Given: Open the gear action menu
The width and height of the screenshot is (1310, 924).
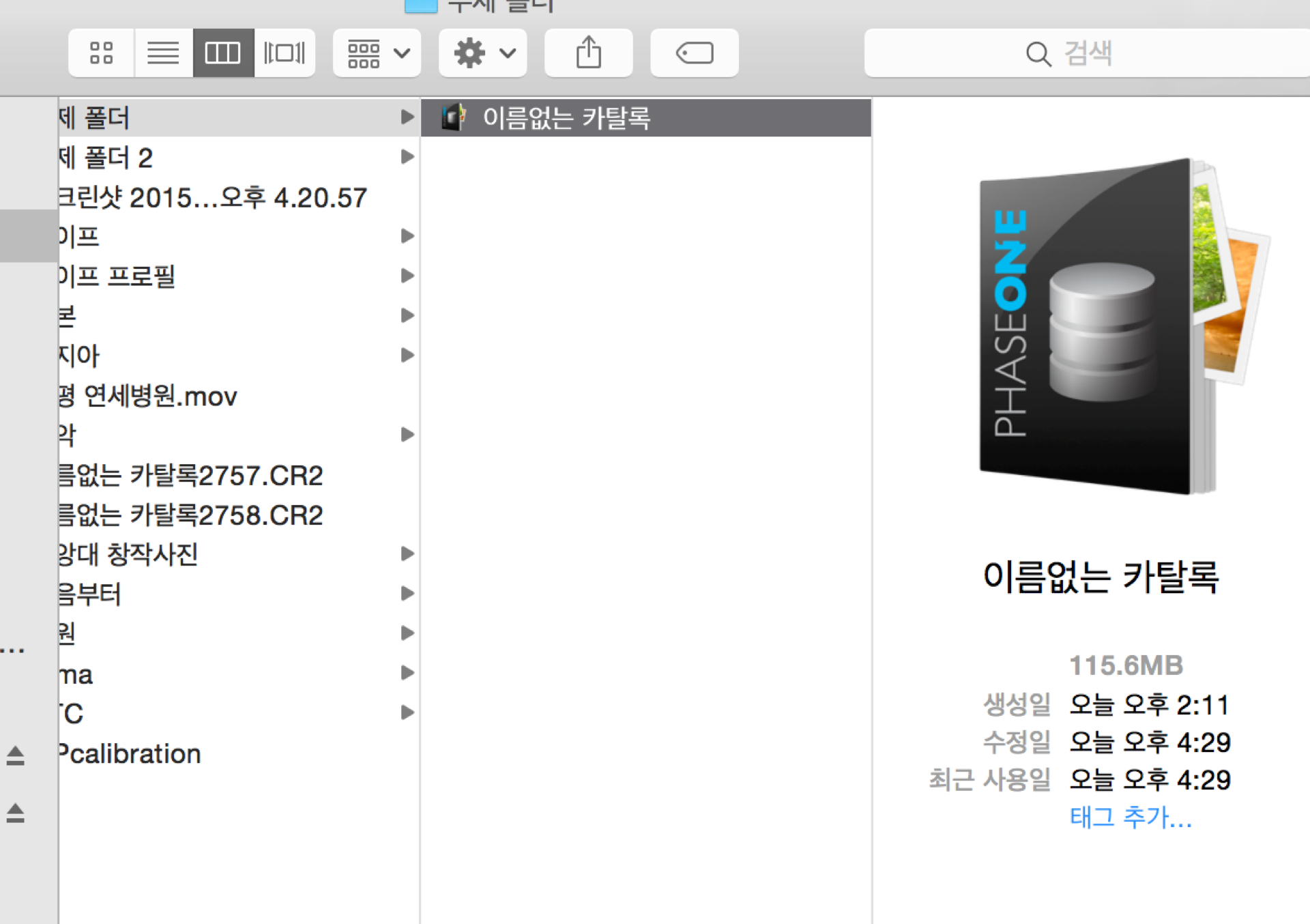Looking at the screenshot, I should pos(483,53).
